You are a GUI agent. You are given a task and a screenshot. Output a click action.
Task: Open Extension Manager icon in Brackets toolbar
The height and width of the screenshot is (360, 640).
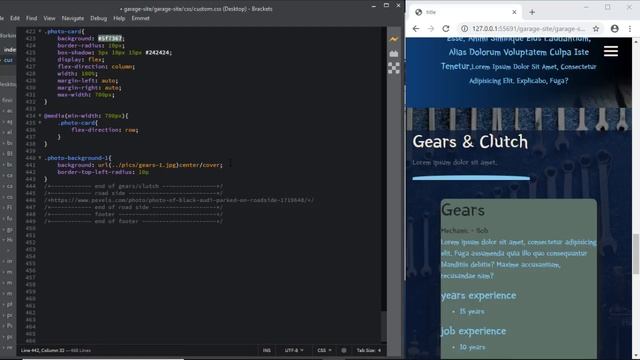pyautogui.click(x=393, y=53)
